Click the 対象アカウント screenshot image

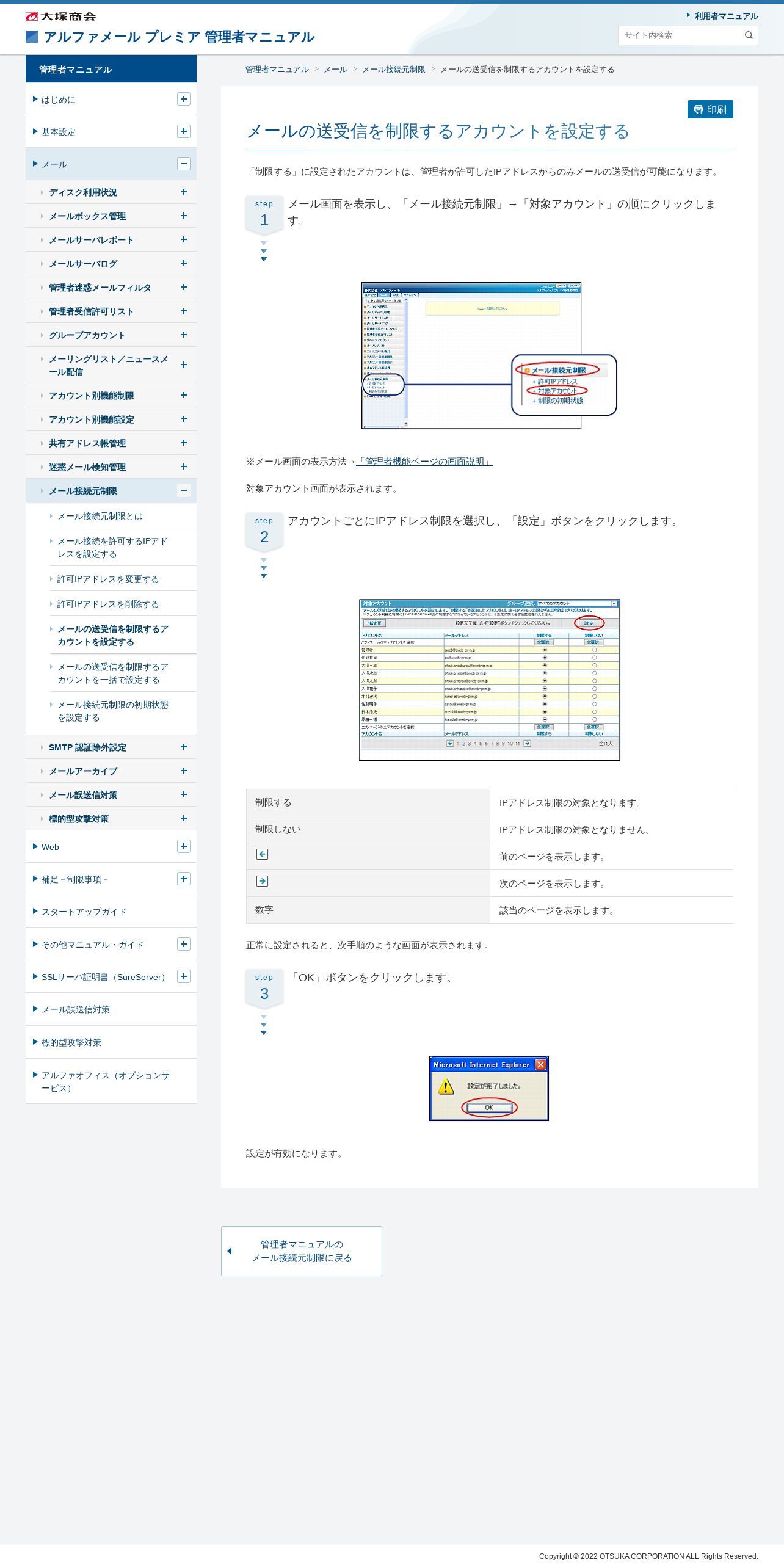[x=490, y=680]
